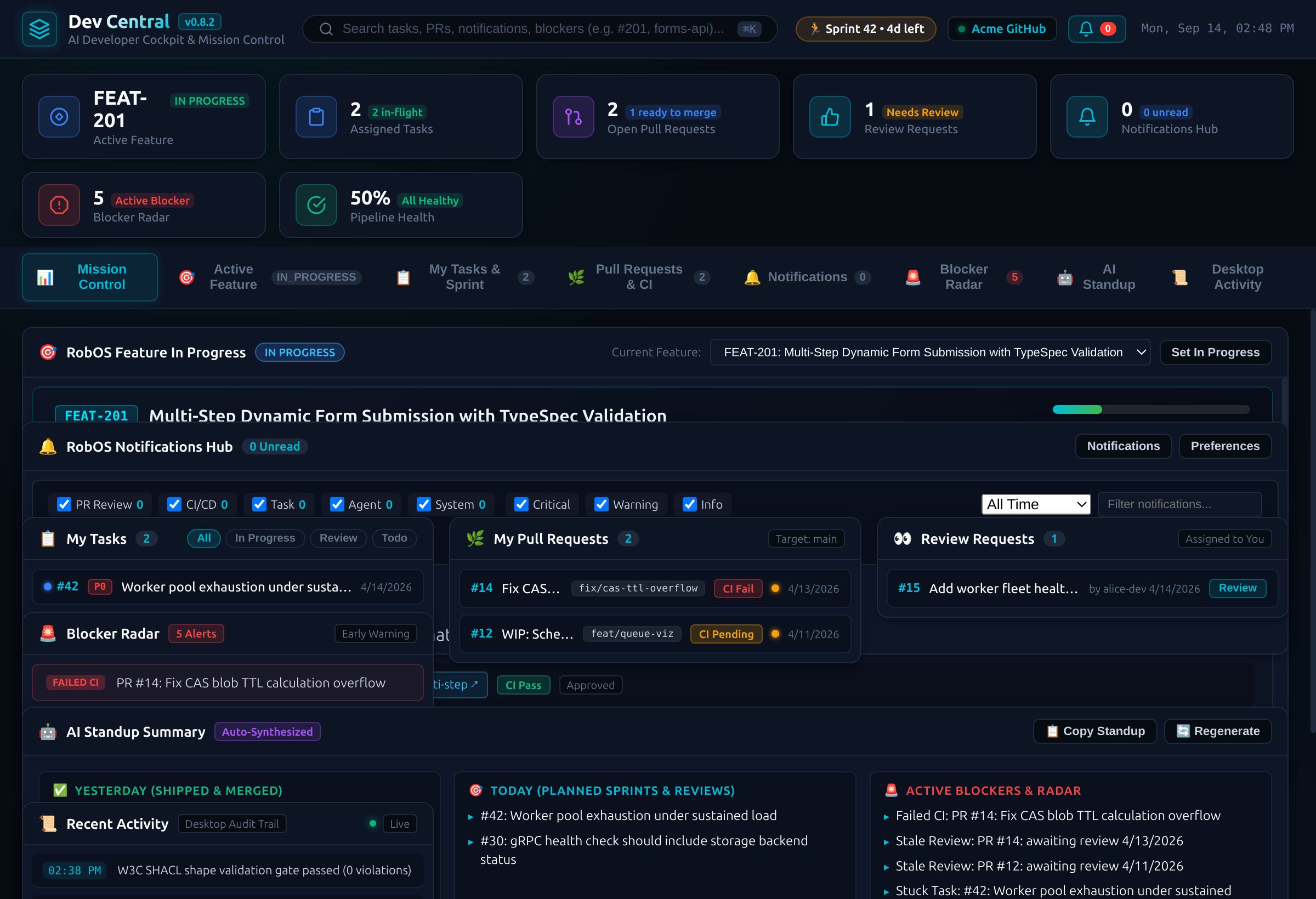Toggle the Agent notification checkbox
Image resolution: width=1316 pixels, height=899 pixels.
pyautogui.click(x=337, y=504)
